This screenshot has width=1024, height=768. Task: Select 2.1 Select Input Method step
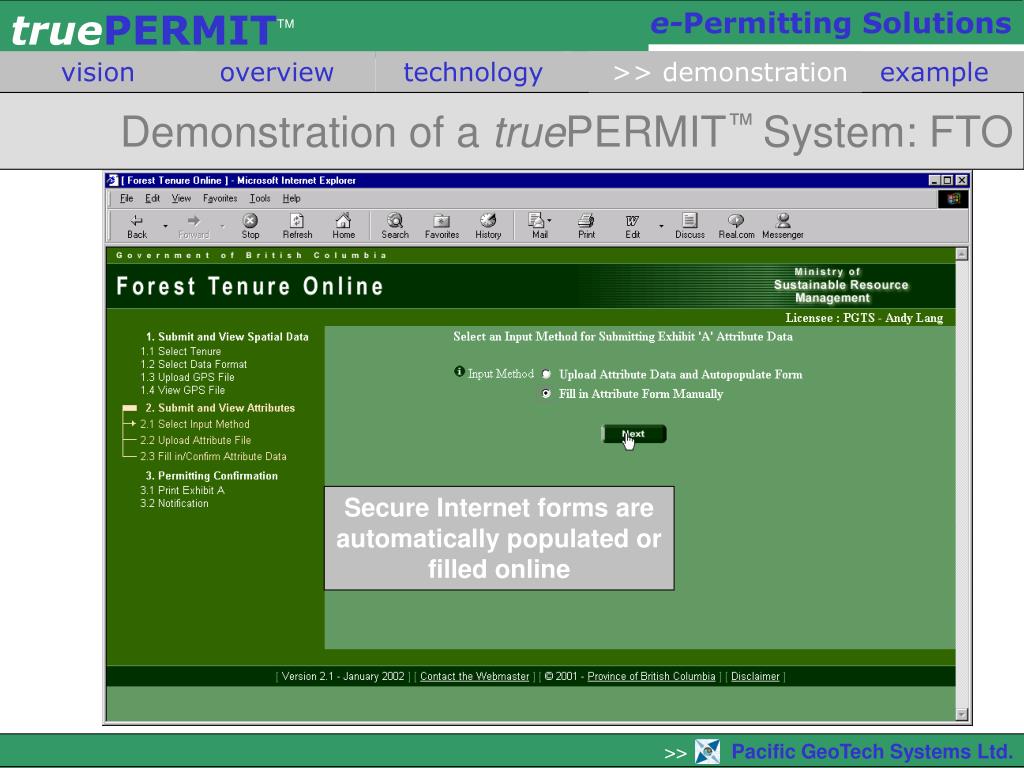[x=195, y=424]
